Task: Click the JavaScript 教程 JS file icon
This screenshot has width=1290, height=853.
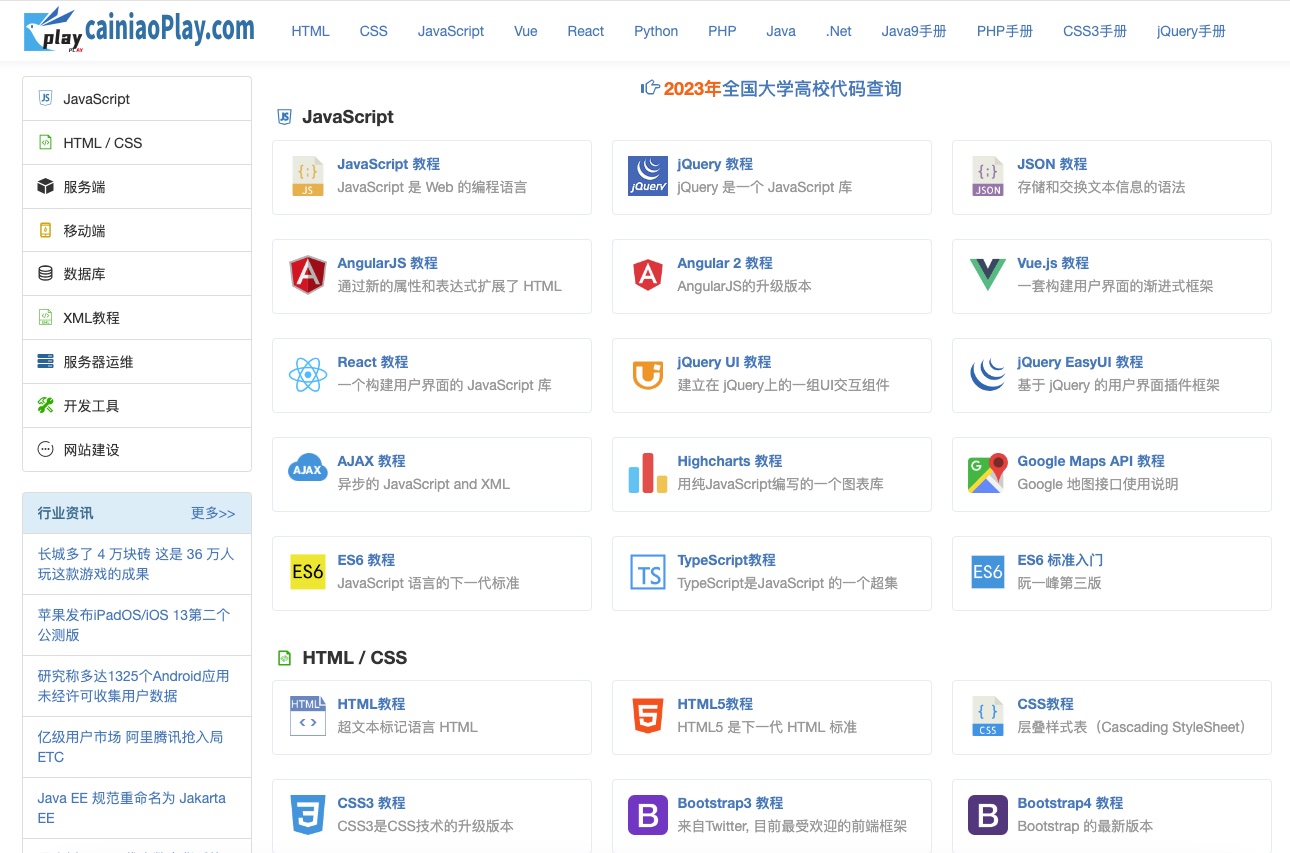Action: tap(308, 177)
